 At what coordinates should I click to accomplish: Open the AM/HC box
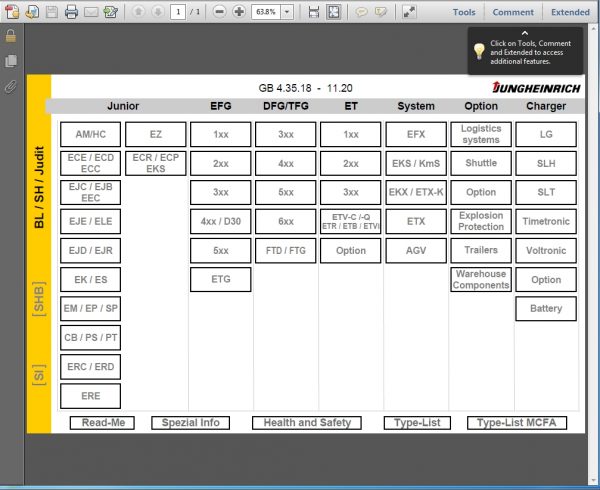coord(90,134)
